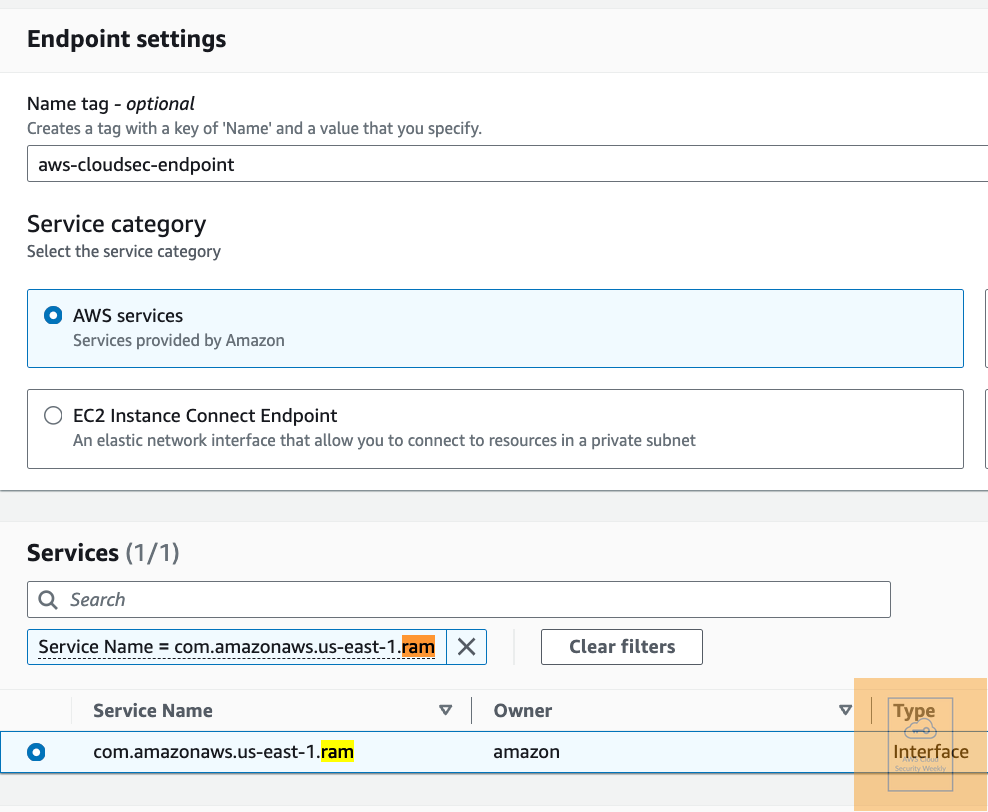This screenshot has width=988, height=812.
Task: Select EC2 Instance Connect Endpoint radio option
Action: click(x=53, y=415)
